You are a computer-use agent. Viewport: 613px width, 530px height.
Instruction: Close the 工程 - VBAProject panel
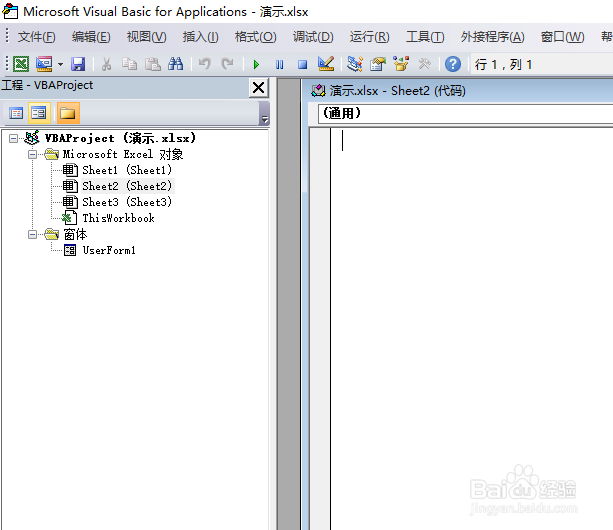point(258,88)
